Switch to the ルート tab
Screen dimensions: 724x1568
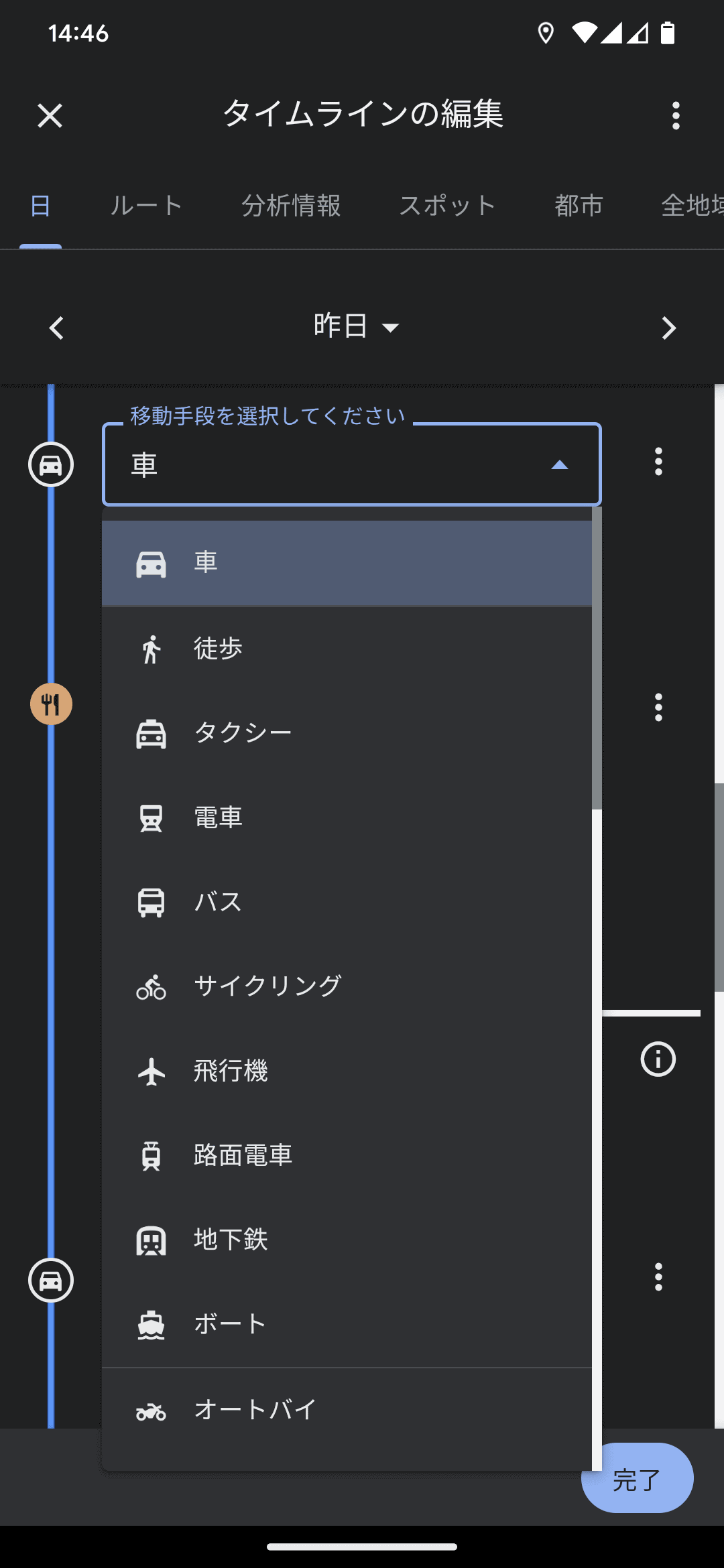click(x=146, y=206)
